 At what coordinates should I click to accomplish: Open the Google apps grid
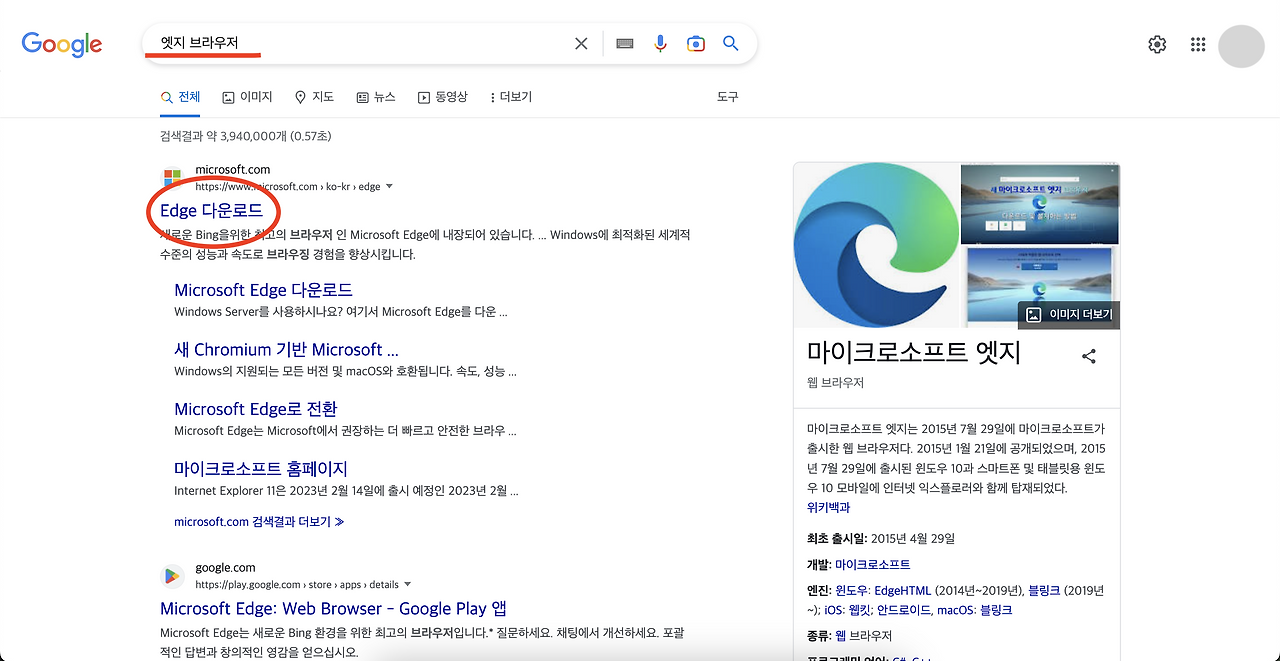tap(1197, 43)
